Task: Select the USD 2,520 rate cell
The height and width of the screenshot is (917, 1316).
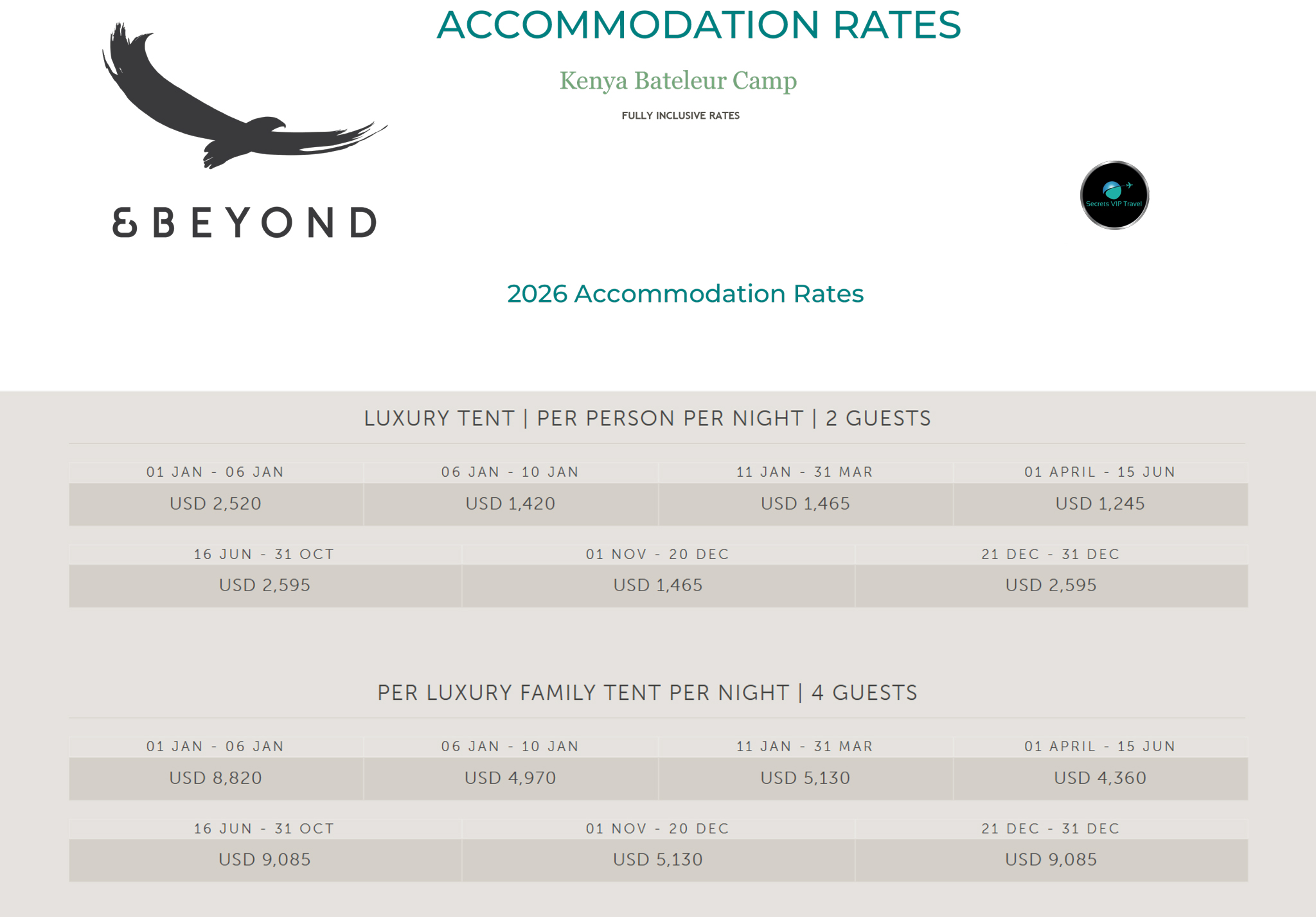Action: (x=216, y=504)
